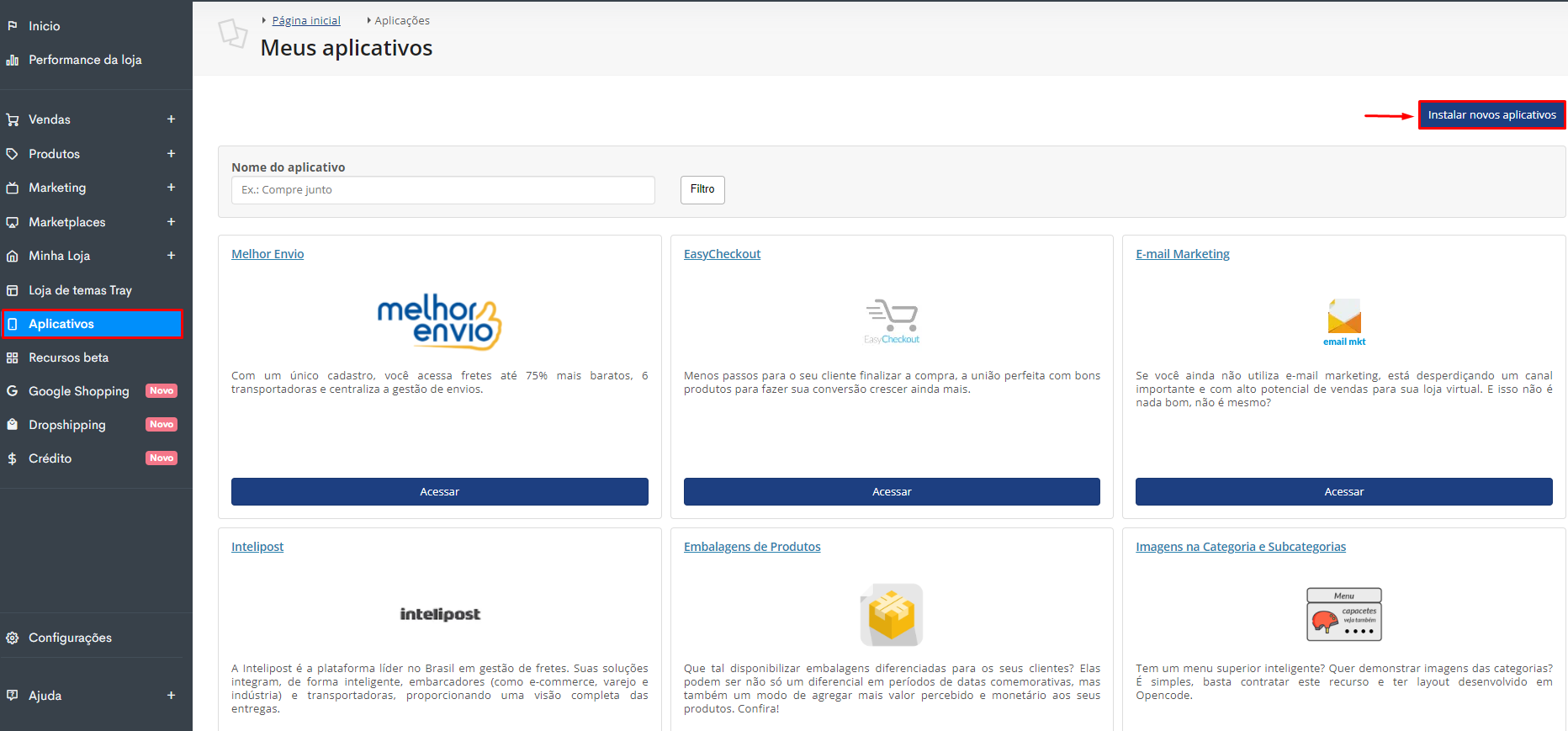This screenshot has width=1568, height=731.
Task: Click the Meus aplicativos page heading
Action: click(x=347, y=48)
